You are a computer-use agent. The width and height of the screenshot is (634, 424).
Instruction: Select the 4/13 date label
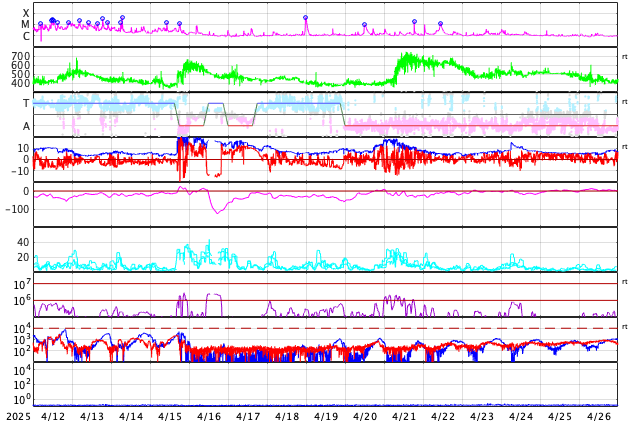coord(92,417)
